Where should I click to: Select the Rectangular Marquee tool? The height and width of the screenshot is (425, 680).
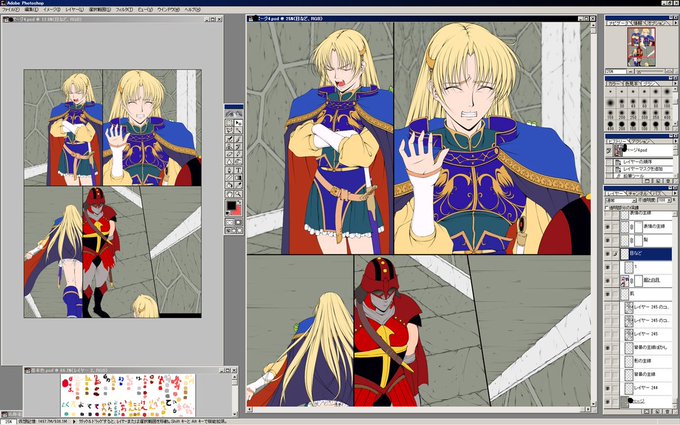coord(229,123)
